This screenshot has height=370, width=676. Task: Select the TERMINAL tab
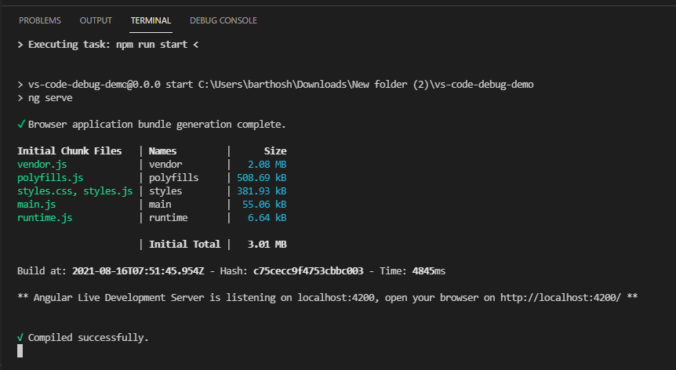click(151, 21)
